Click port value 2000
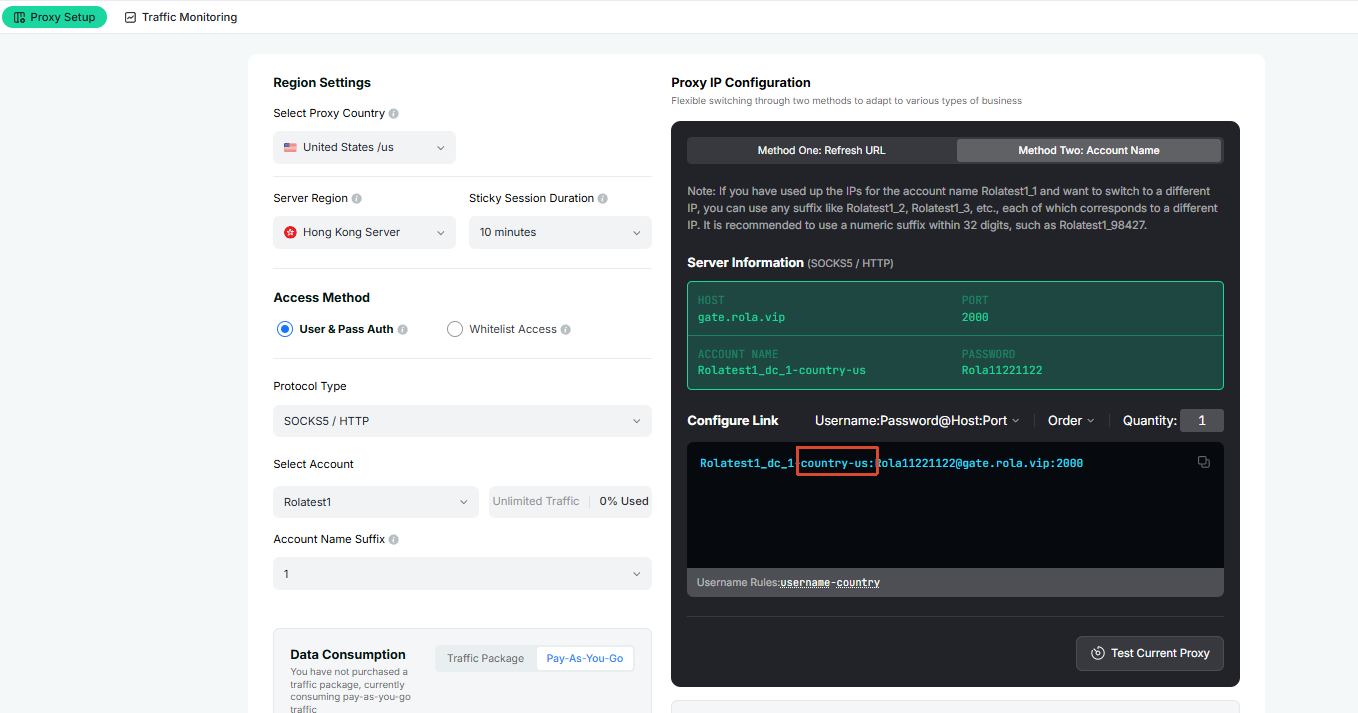 coord(975,317)
